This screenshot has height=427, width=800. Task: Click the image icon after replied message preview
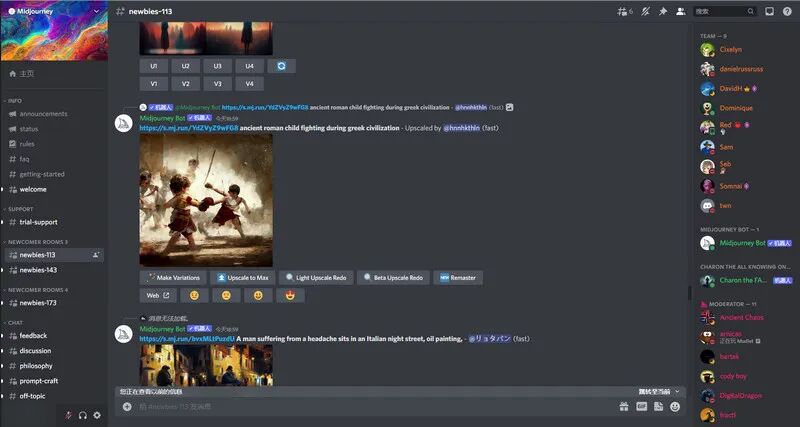coord(509,107)
